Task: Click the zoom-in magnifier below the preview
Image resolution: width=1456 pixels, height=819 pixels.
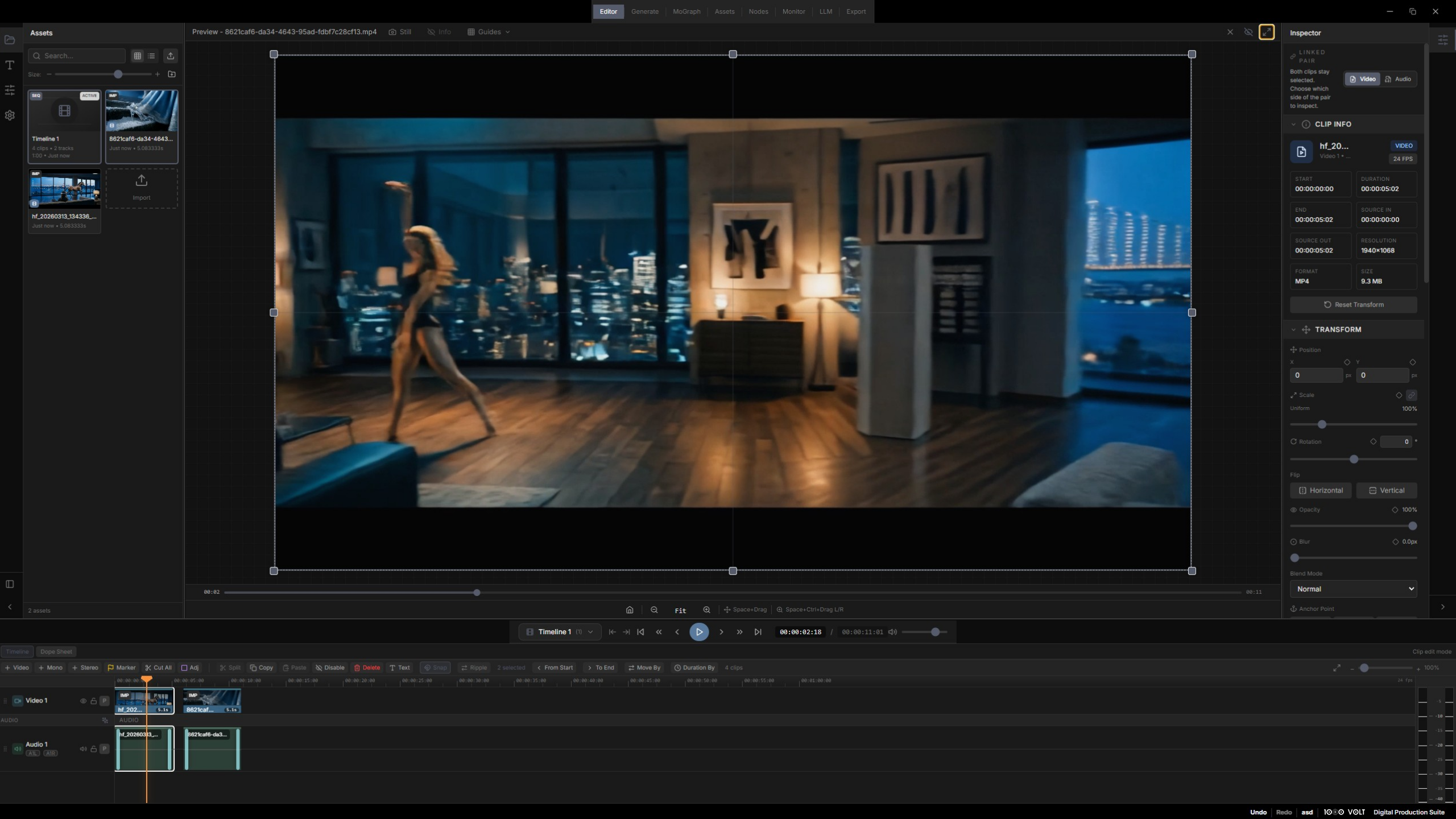Action: pyautogui.click(x=706, y=609)
